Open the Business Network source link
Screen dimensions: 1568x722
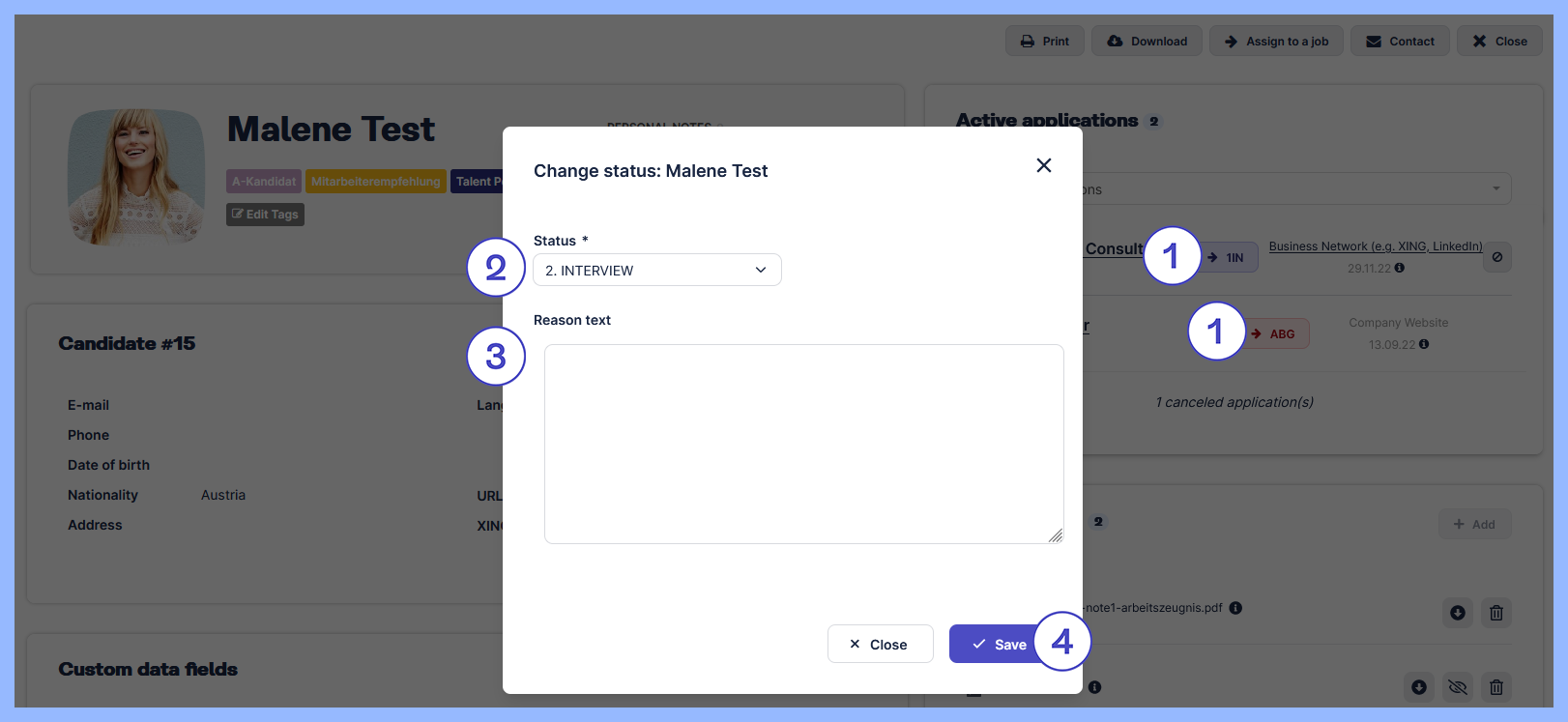(1375, 246)
